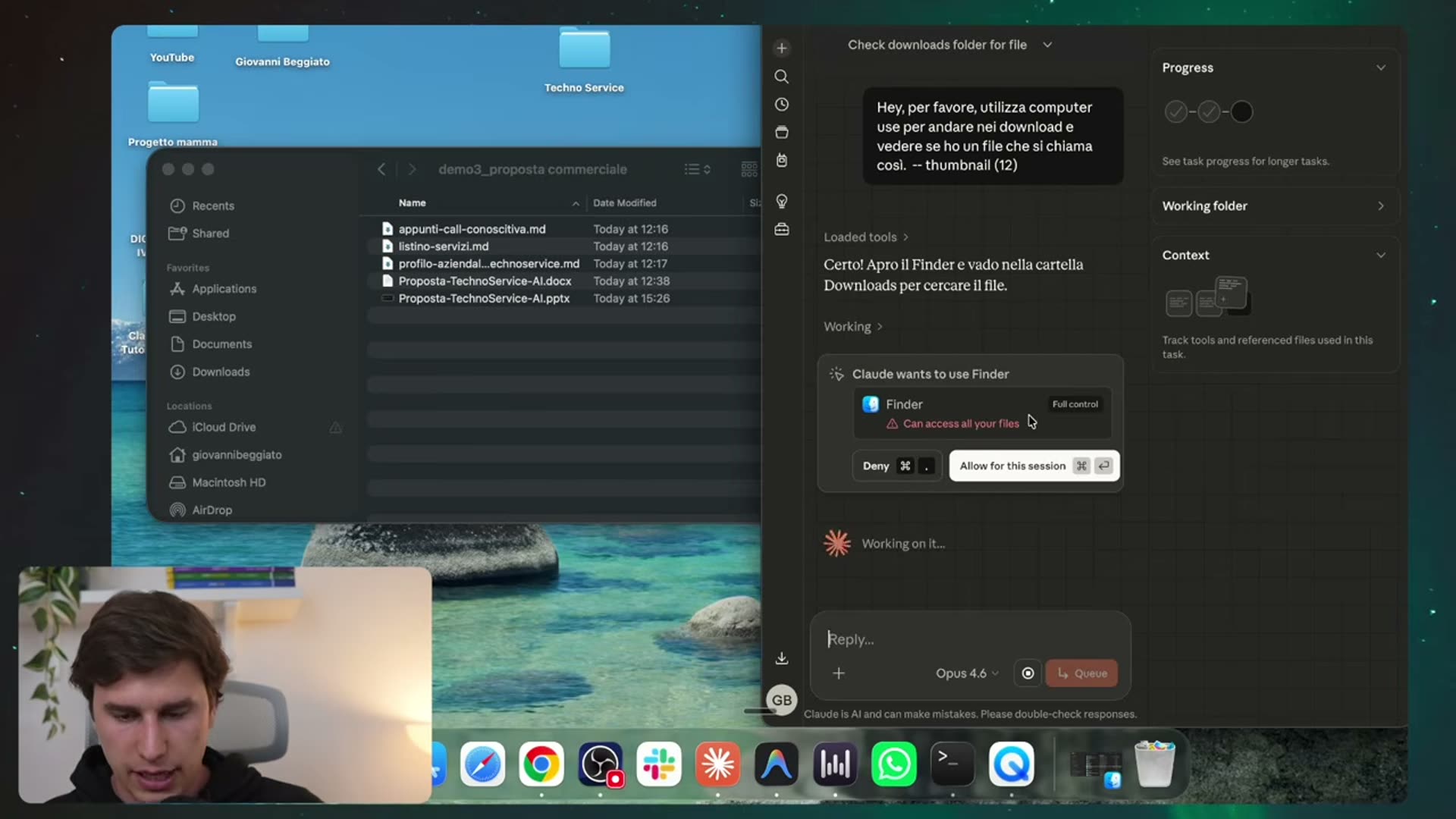1456x819 pixels.
Task: Open iCloud Drive in Finder sidebar
Action: (224, 427)
